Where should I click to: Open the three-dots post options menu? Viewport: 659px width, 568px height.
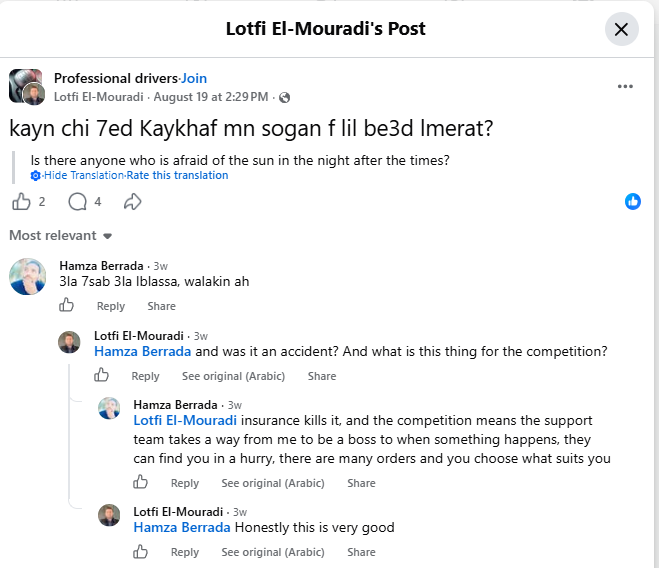(625, 86)
